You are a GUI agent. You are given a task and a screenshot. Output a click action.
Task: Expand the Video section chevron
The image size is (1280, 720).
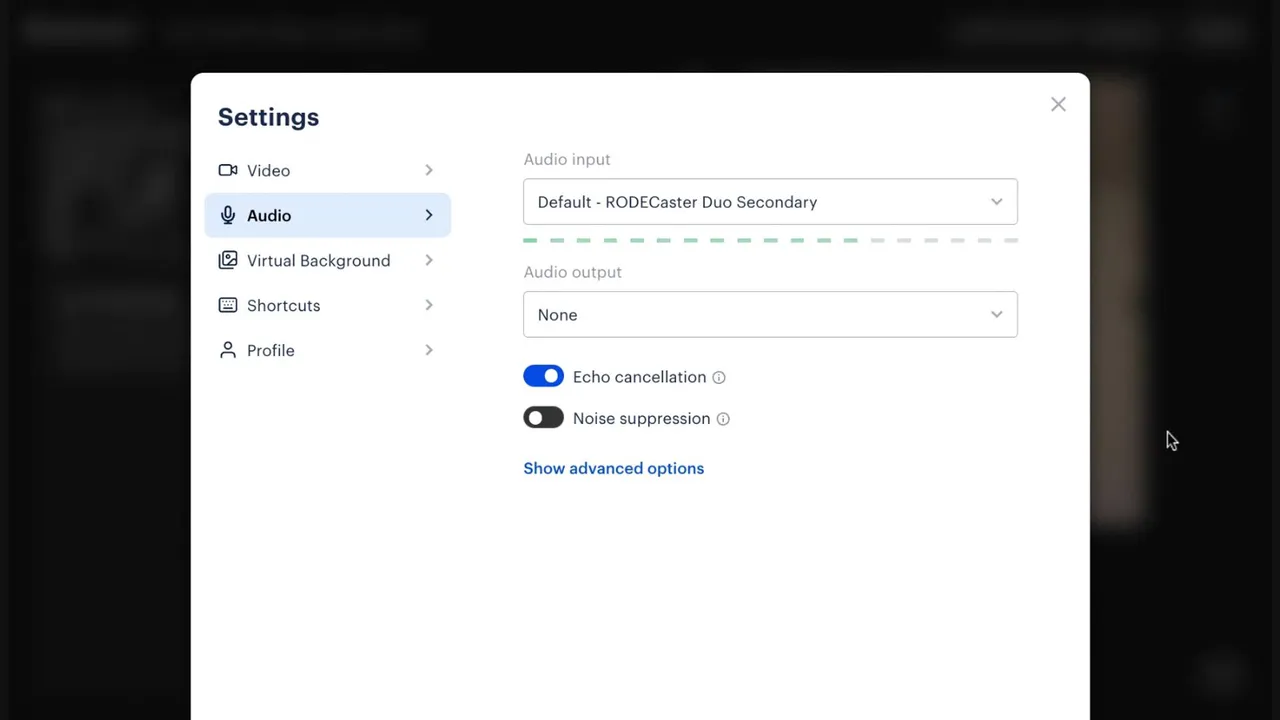point(429,170)
